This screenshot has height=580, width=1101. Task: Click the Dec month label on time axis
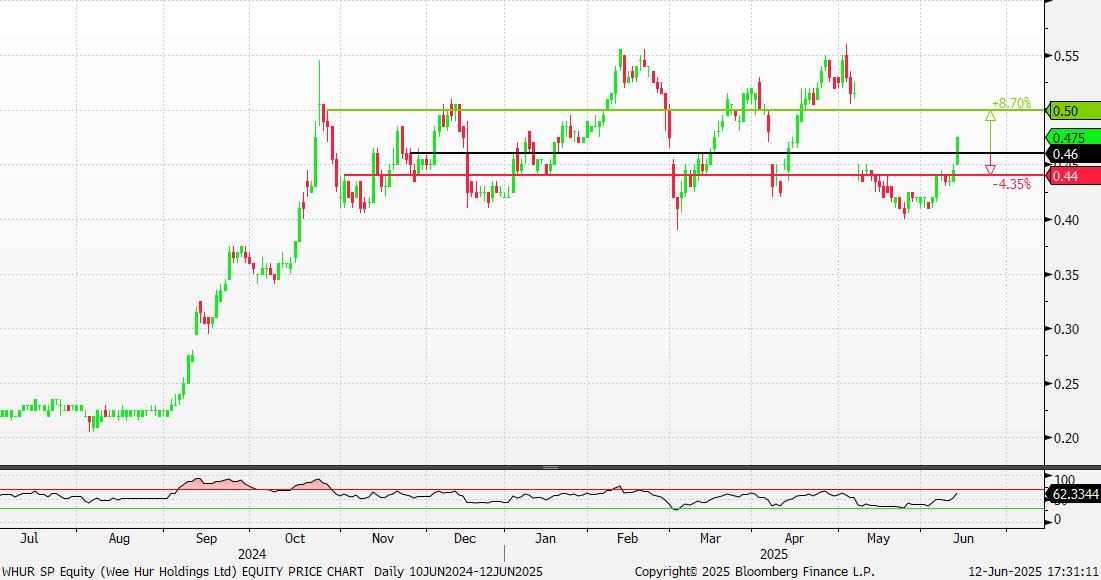[x=465, y=539]
